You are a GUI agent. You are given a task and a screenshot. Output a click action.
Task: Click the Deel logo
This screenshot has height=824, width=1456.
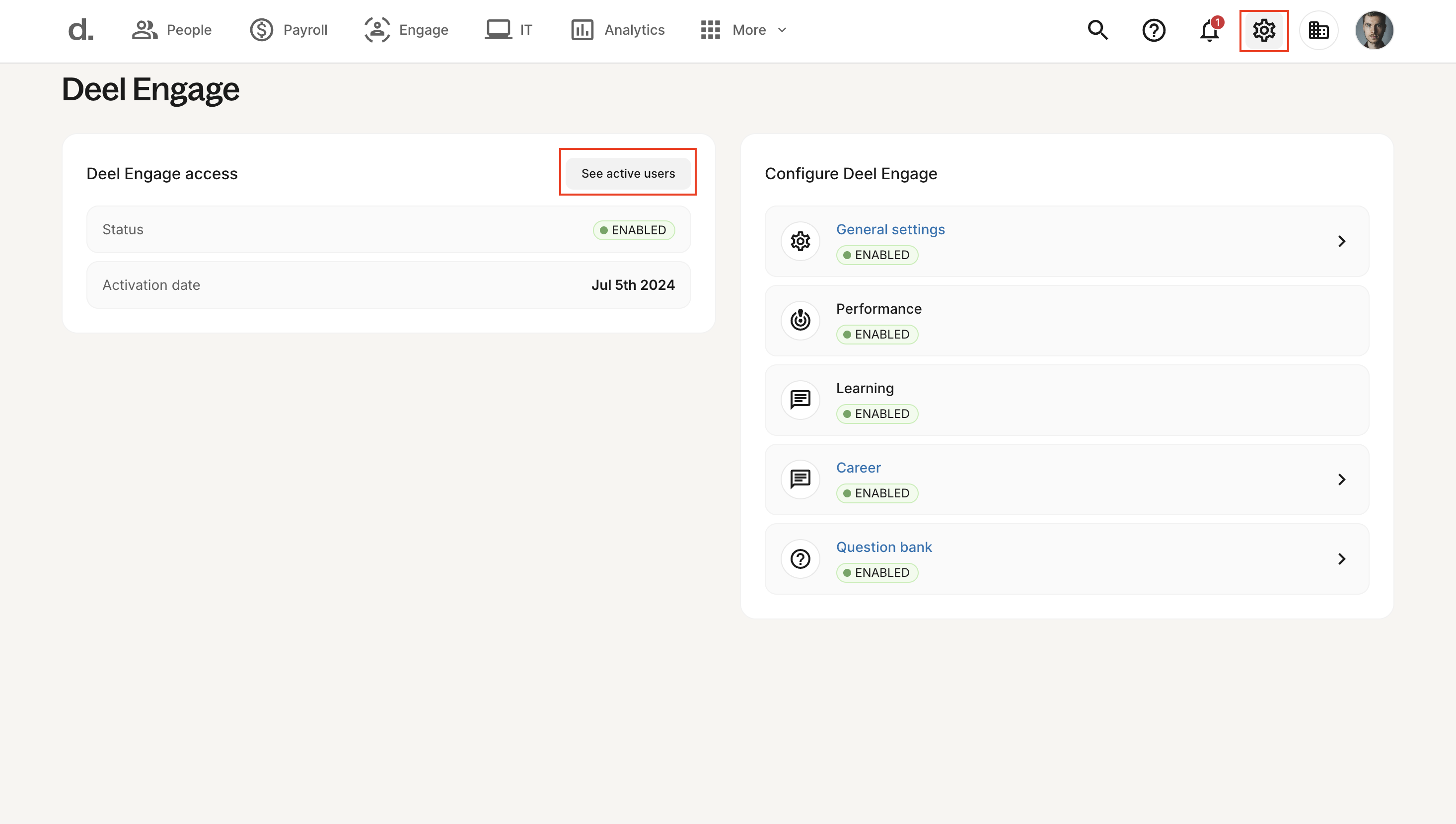(80, 30)
